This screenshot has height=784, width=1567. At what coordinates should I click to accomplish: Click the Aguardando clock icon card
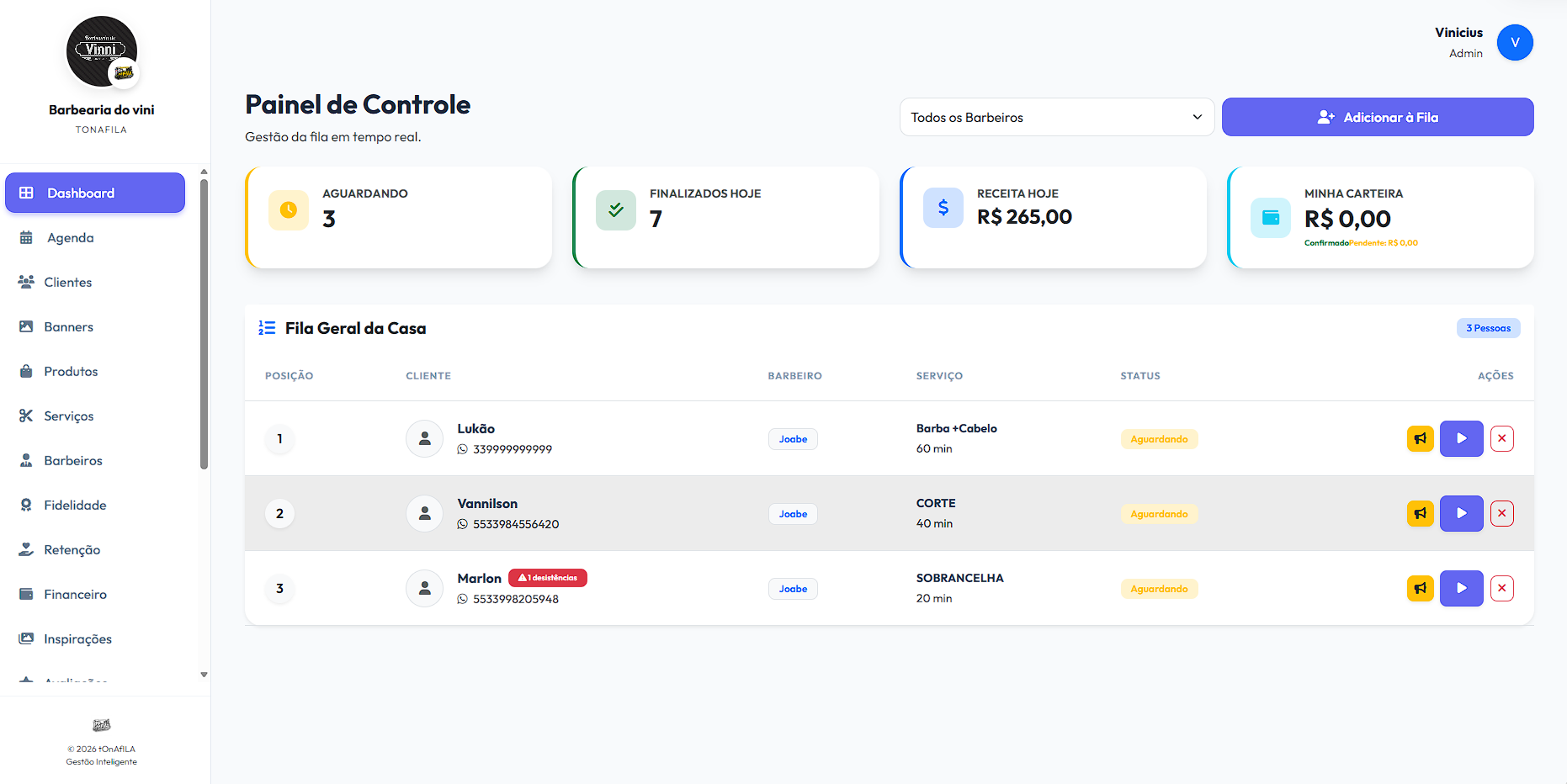click(289, 210)
